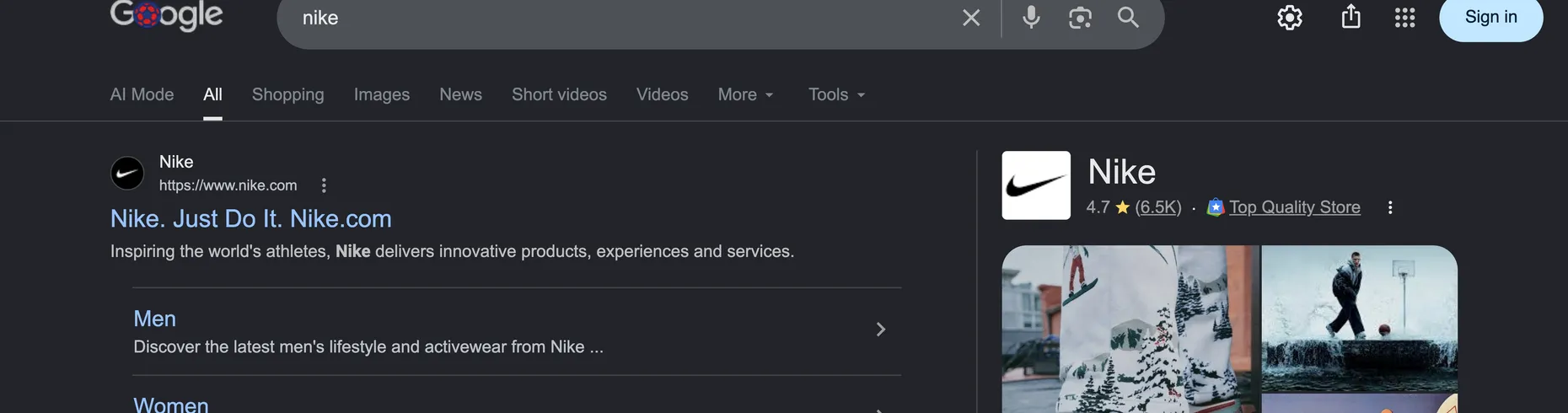Click Nike swoosh logo in knowledge panel
The image size is (1568, 413).
point(1036,185)
